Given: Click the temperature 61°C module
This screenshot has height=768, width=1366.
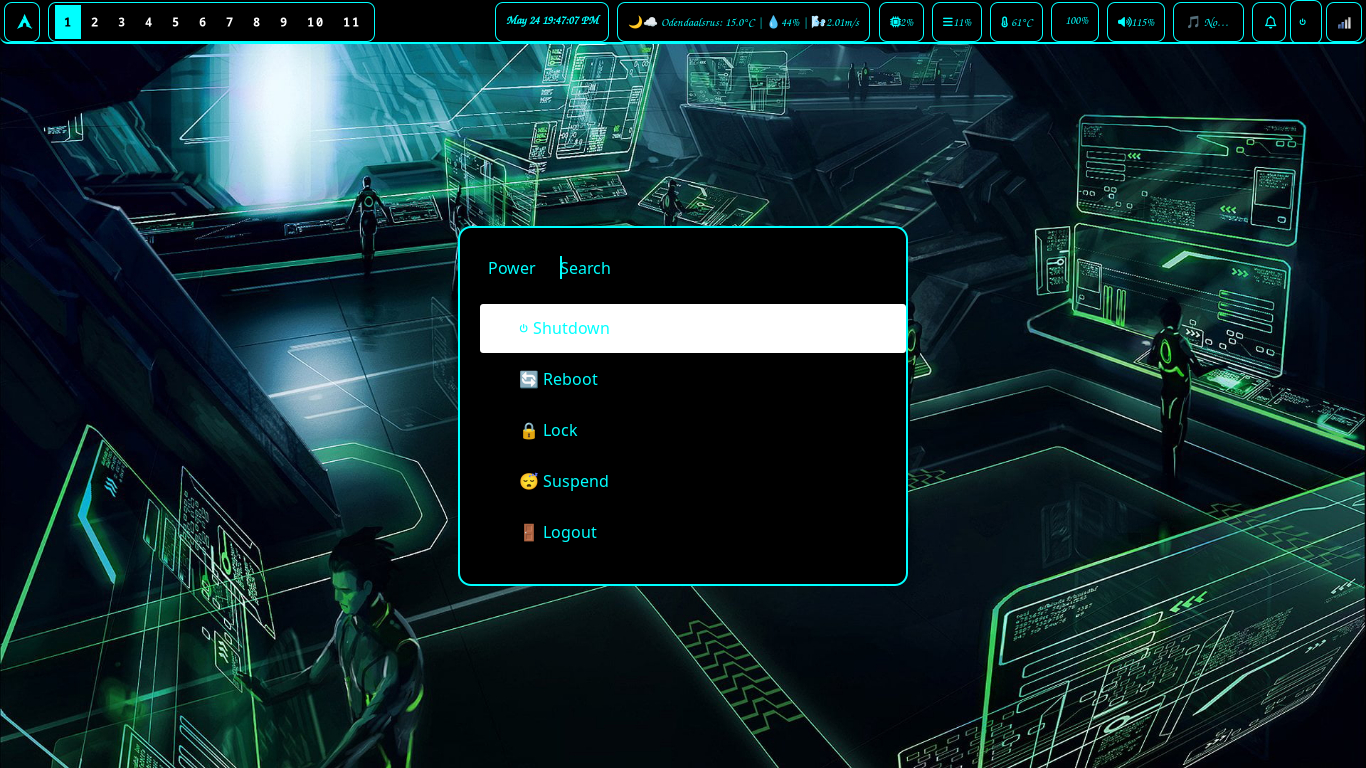Looking at the screenshot, I should 1016,22.
